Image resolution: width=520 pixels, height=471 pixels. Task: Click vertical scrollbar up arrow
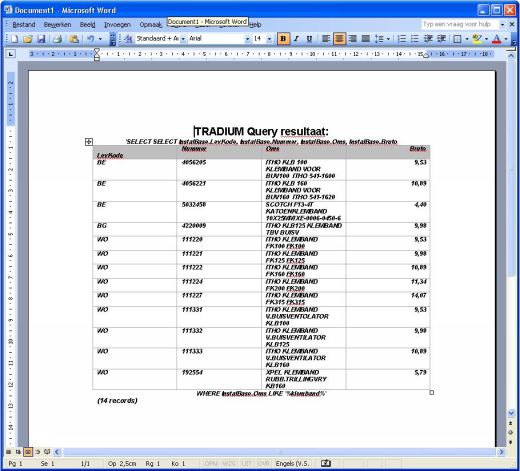(511, 56)
